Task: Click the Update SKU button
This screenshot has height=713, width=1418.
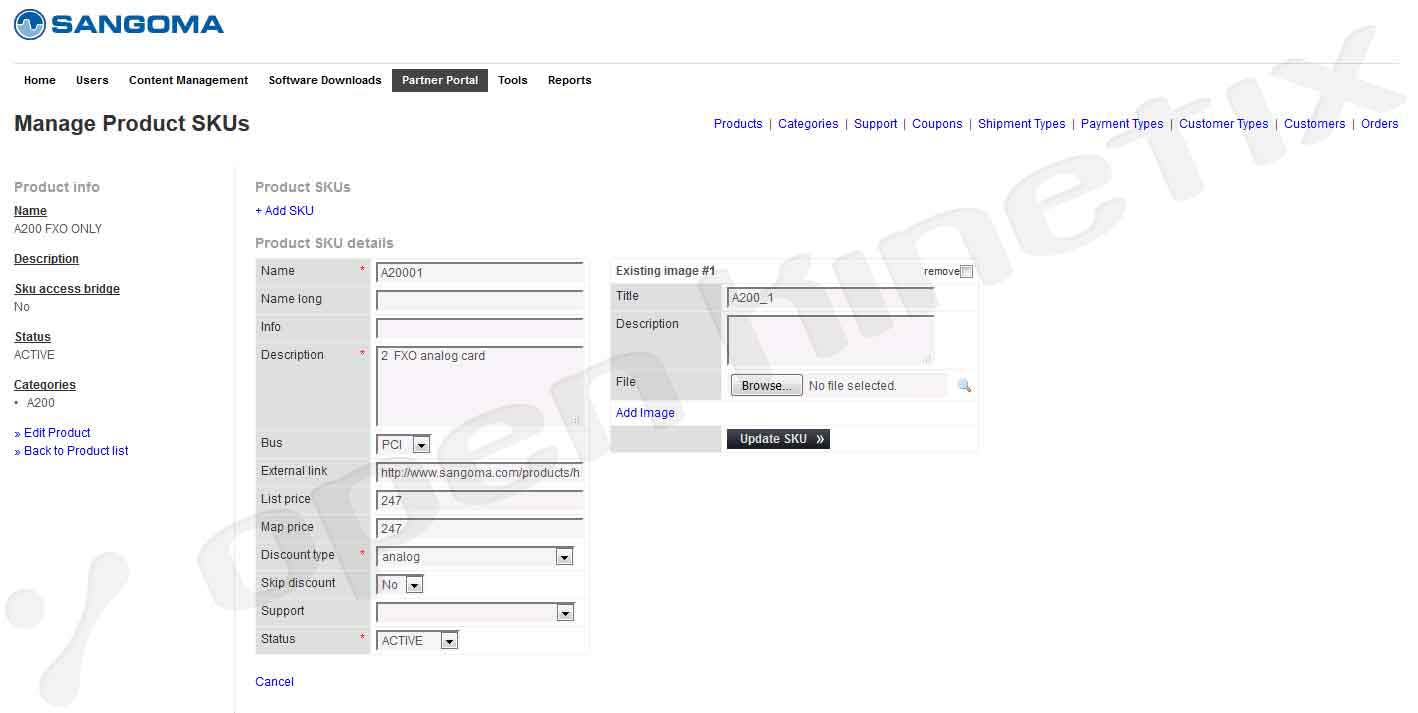Action: click(x=778, y=439)
